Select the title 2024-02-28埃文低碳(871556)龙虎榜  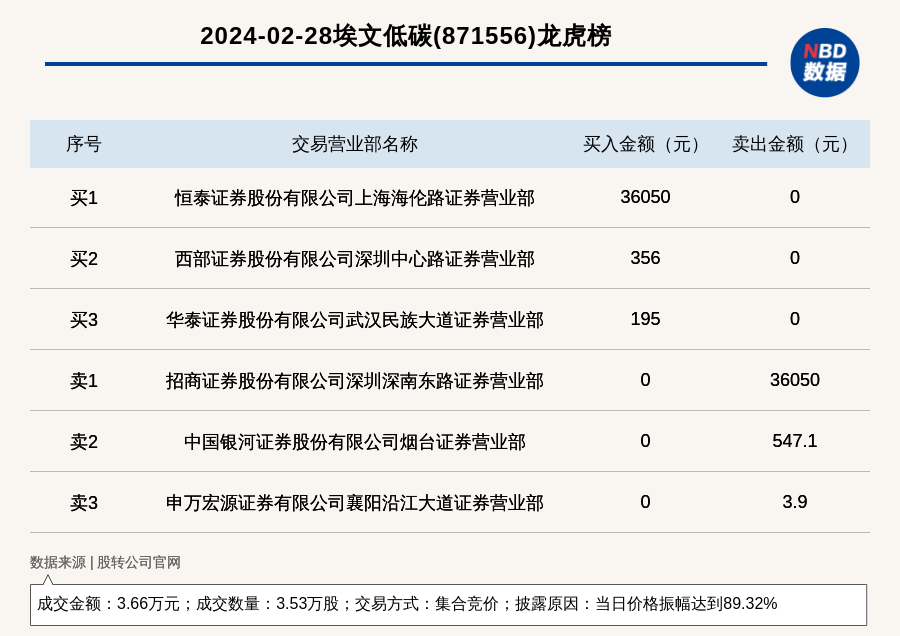coord(406,36)
